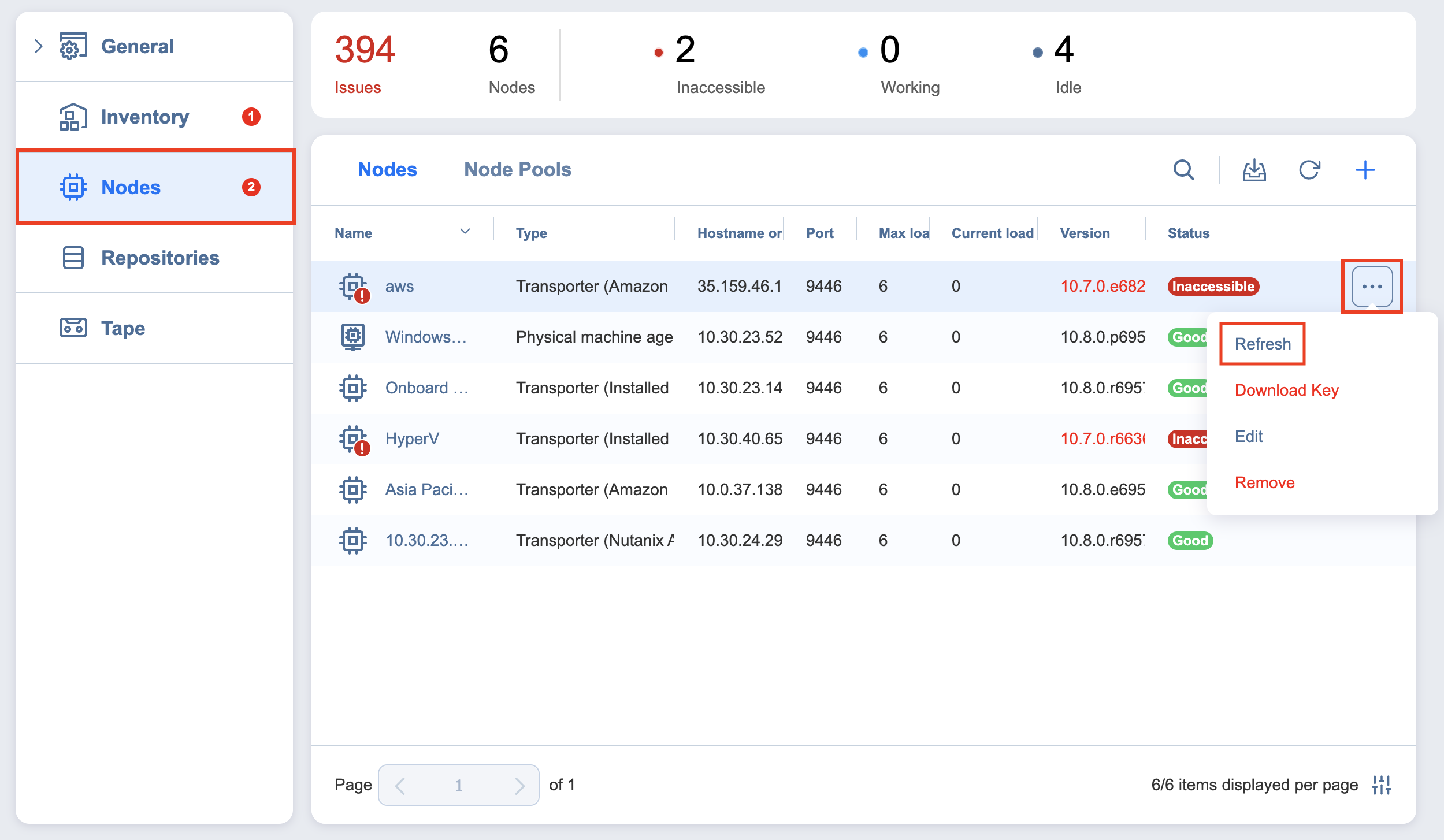Click the search magnifier icon
This screenshot has width=1444, height=840.
[1183, 170]
